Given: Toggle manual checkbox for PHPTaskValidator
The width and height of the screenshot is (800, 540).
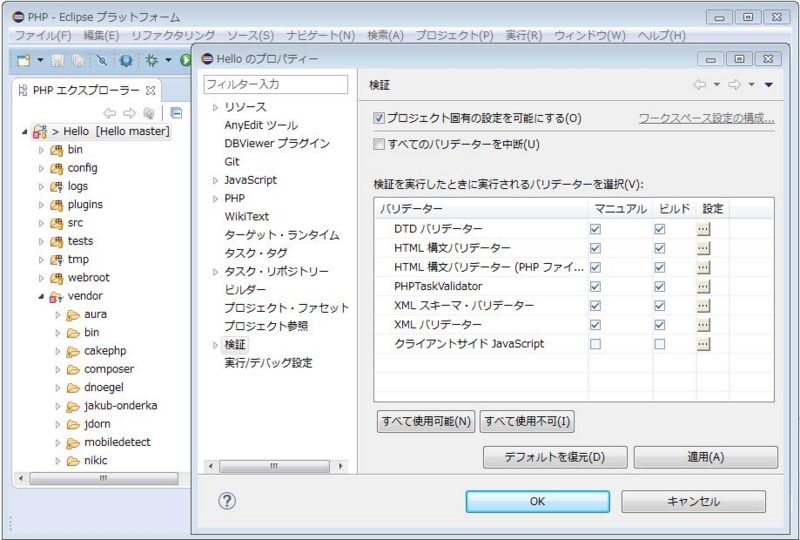Looking at the screenshot, I should 595,287.
